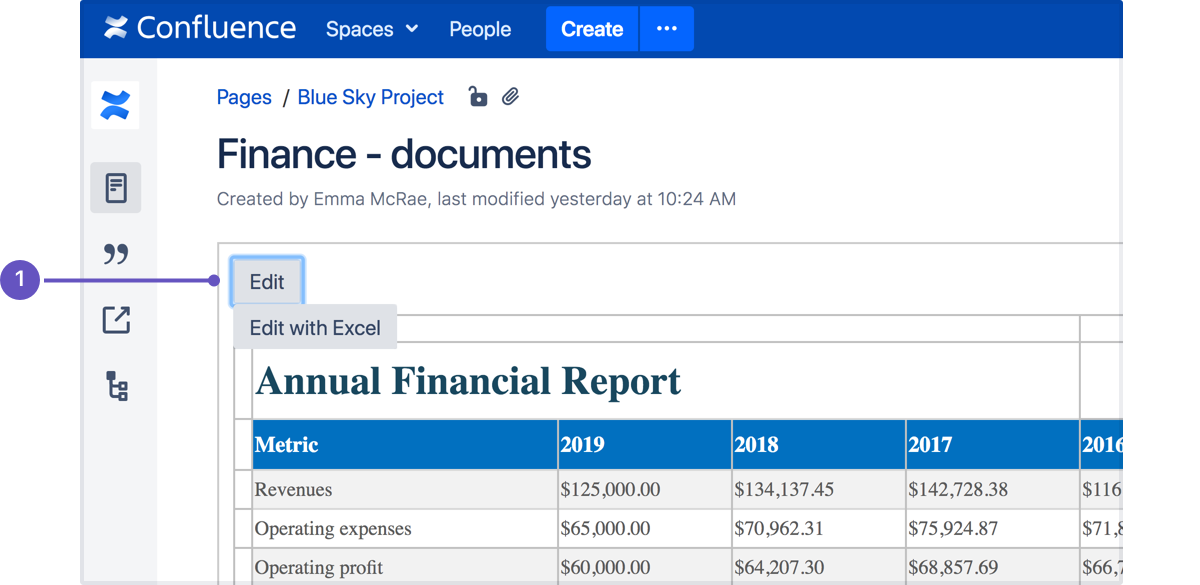Go to the Pages breadcrumb link

(x=244, y=97)
